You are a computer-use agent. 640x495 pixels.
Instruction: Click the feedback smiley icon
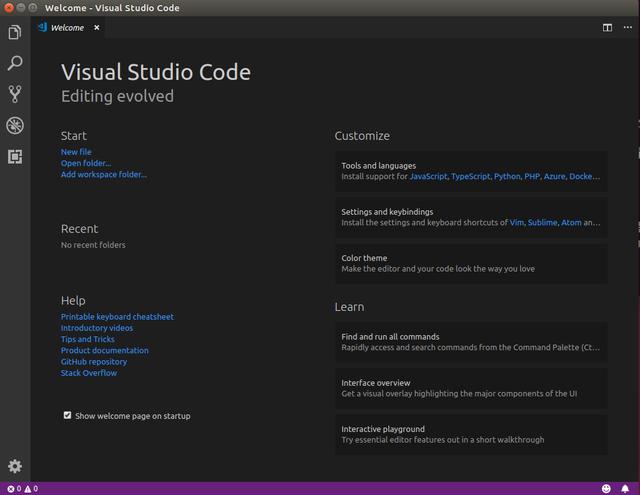click(606, 488)
